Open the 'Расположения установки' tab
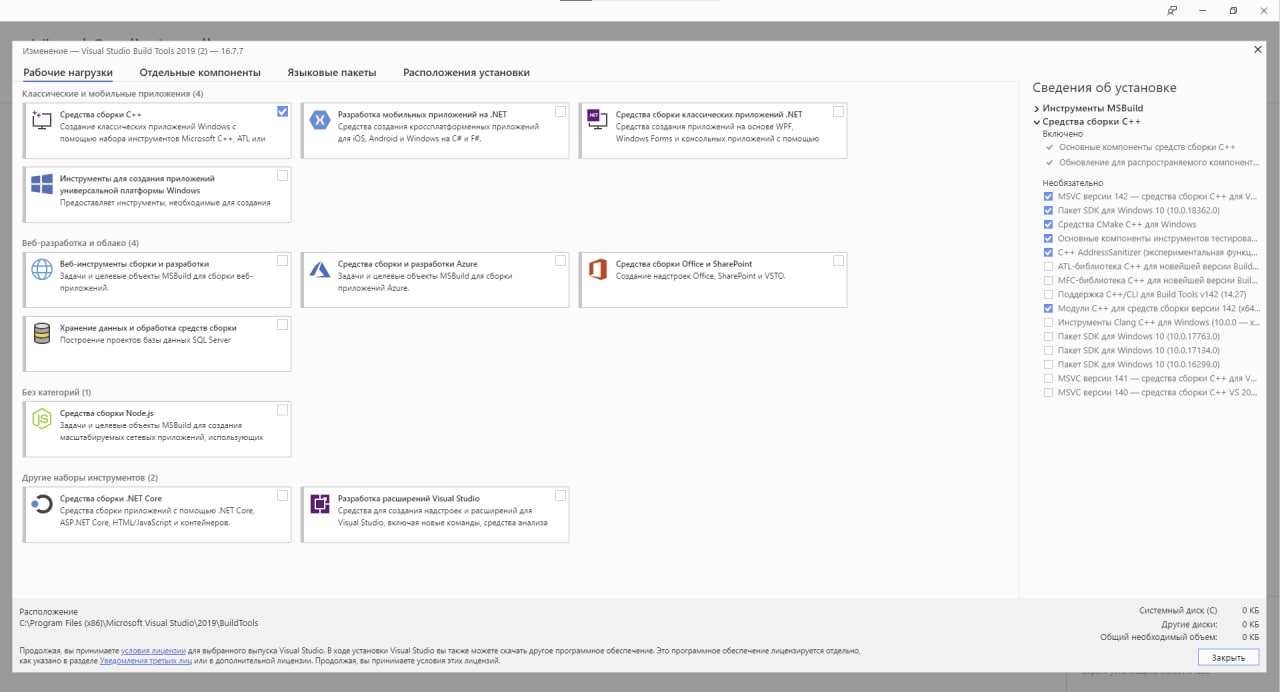1280x692 pixels. [x=466, y=72]
